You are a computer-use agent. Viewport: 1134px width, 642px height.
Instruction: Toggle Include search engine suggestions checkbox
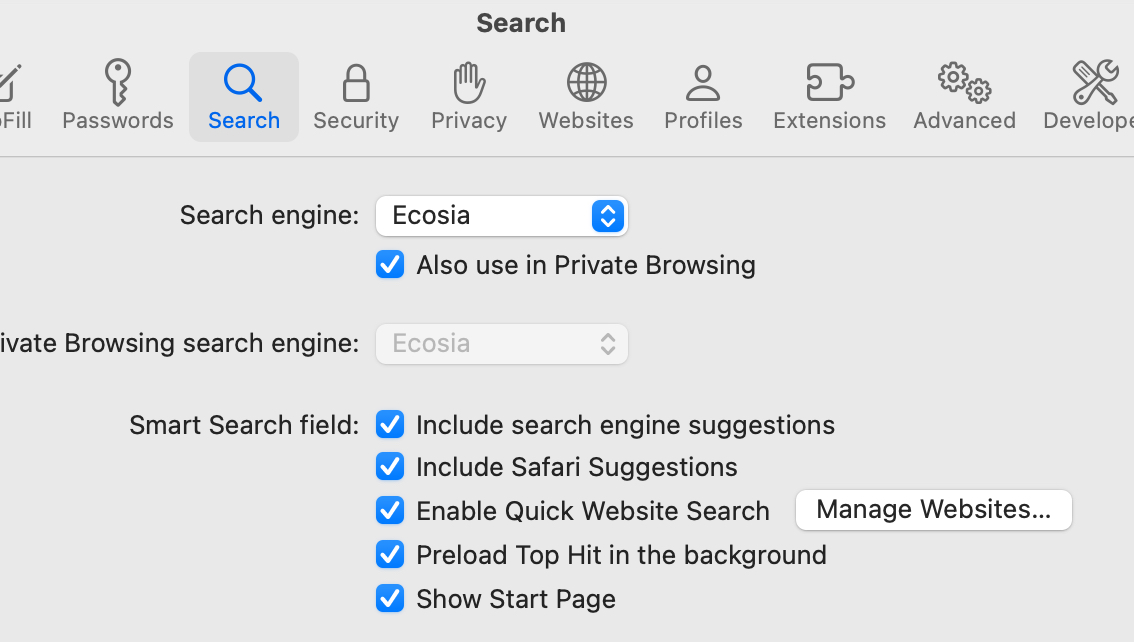[x=390, y=425]
